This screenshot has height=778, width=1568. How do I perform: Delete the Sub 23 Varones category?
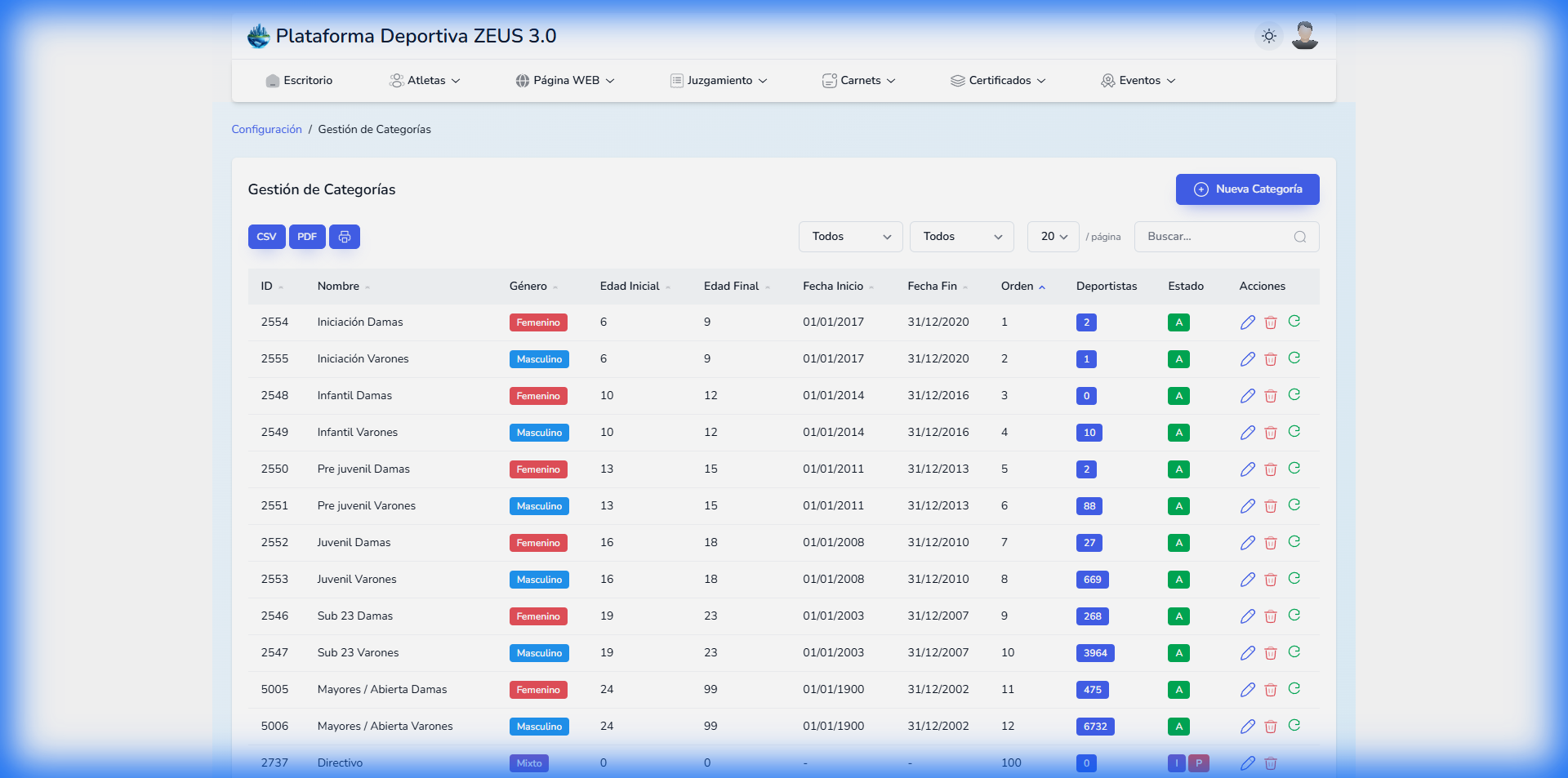(1270, 653)
